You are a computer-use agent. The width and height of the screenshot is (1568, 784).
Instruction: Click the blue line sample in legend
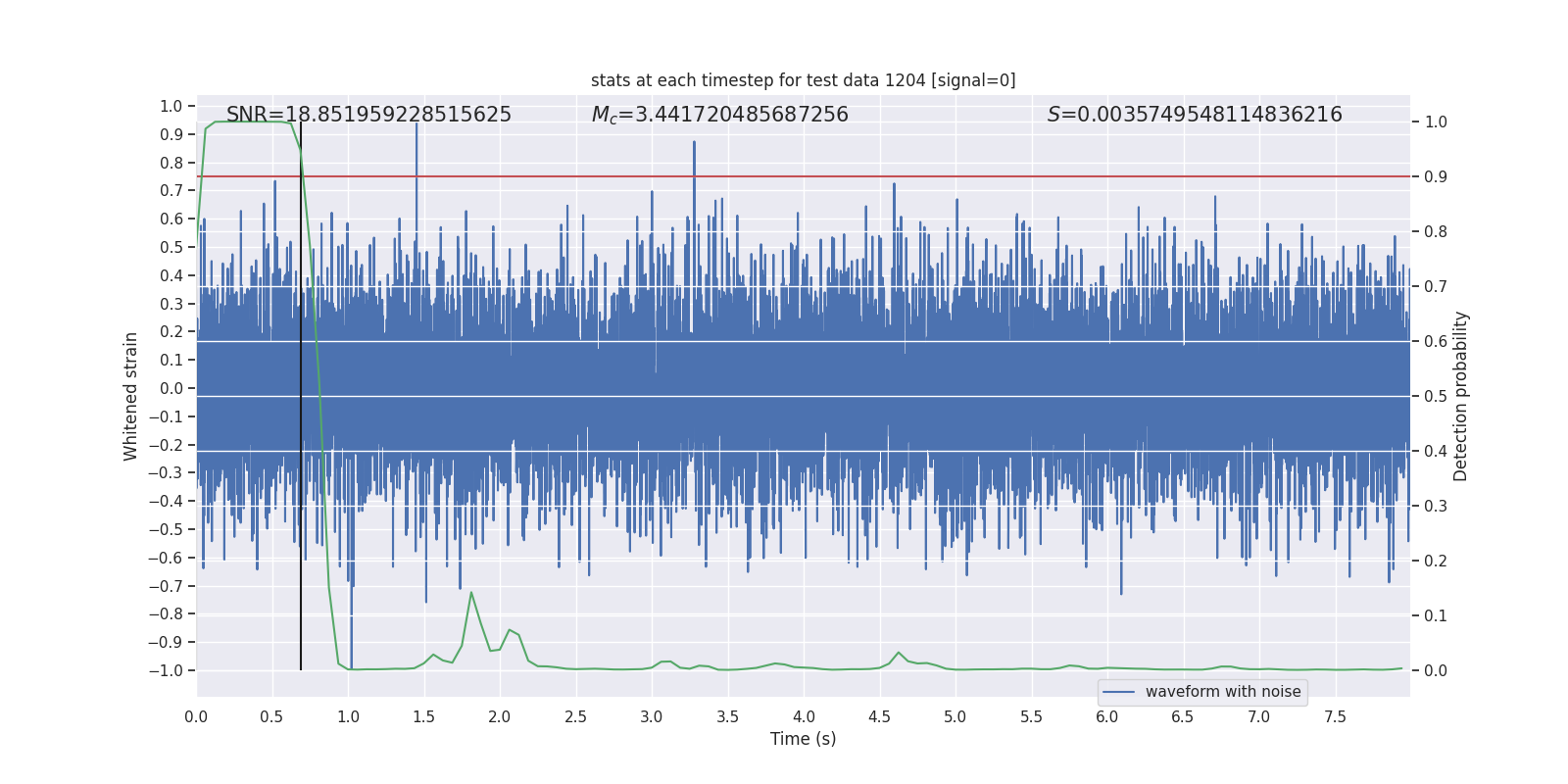point(1118,692)
